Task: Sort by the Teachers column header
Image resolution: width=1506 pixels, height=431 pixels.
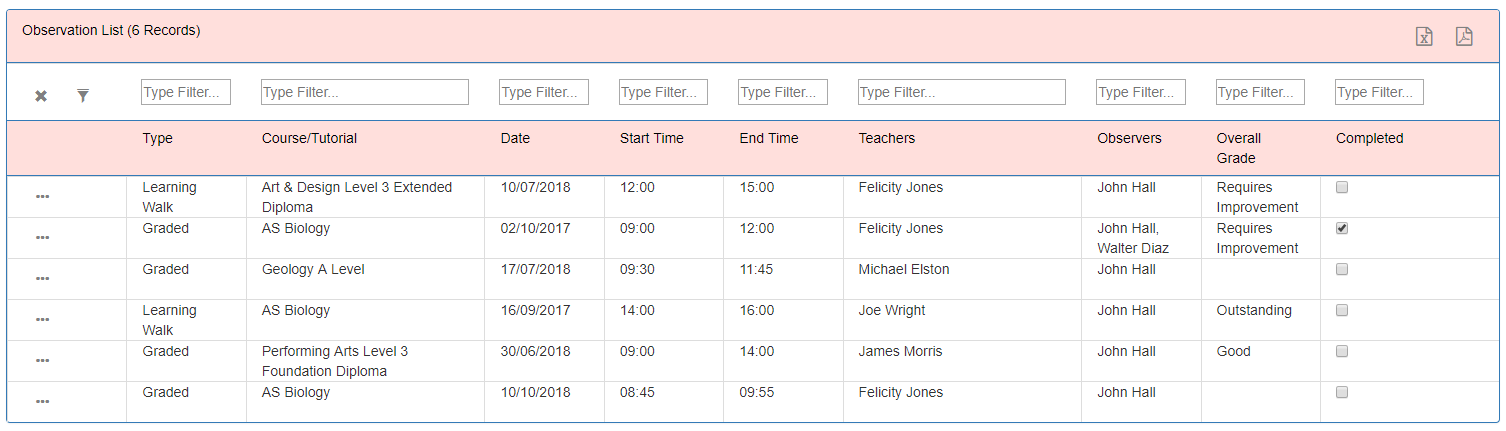Action: (887, 138)
